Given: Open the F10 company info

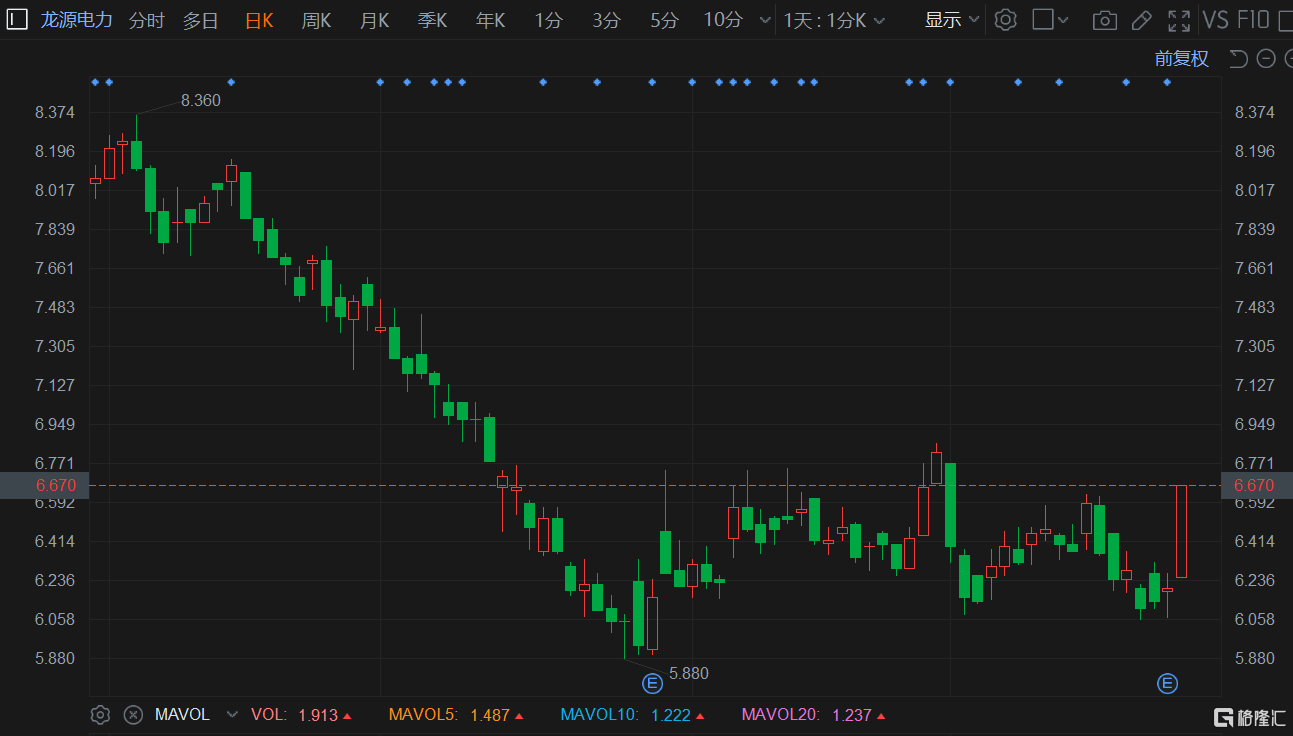Looking at the screenshot, I should pos(1253,20).
